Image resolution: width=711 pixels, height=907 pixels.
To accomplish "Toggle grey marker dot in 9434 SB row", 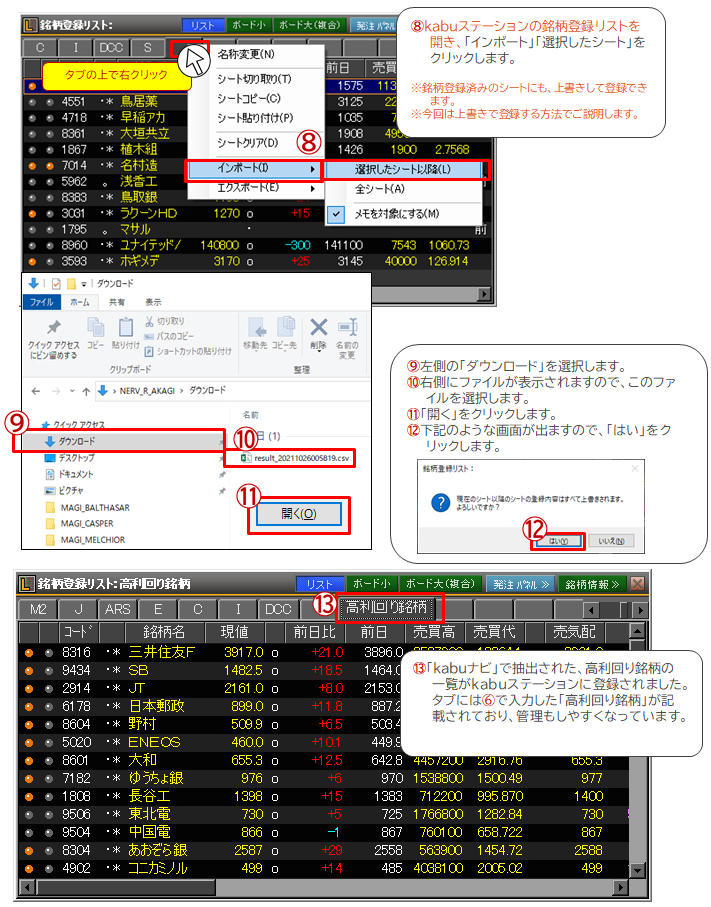I will tap(49, 670).
